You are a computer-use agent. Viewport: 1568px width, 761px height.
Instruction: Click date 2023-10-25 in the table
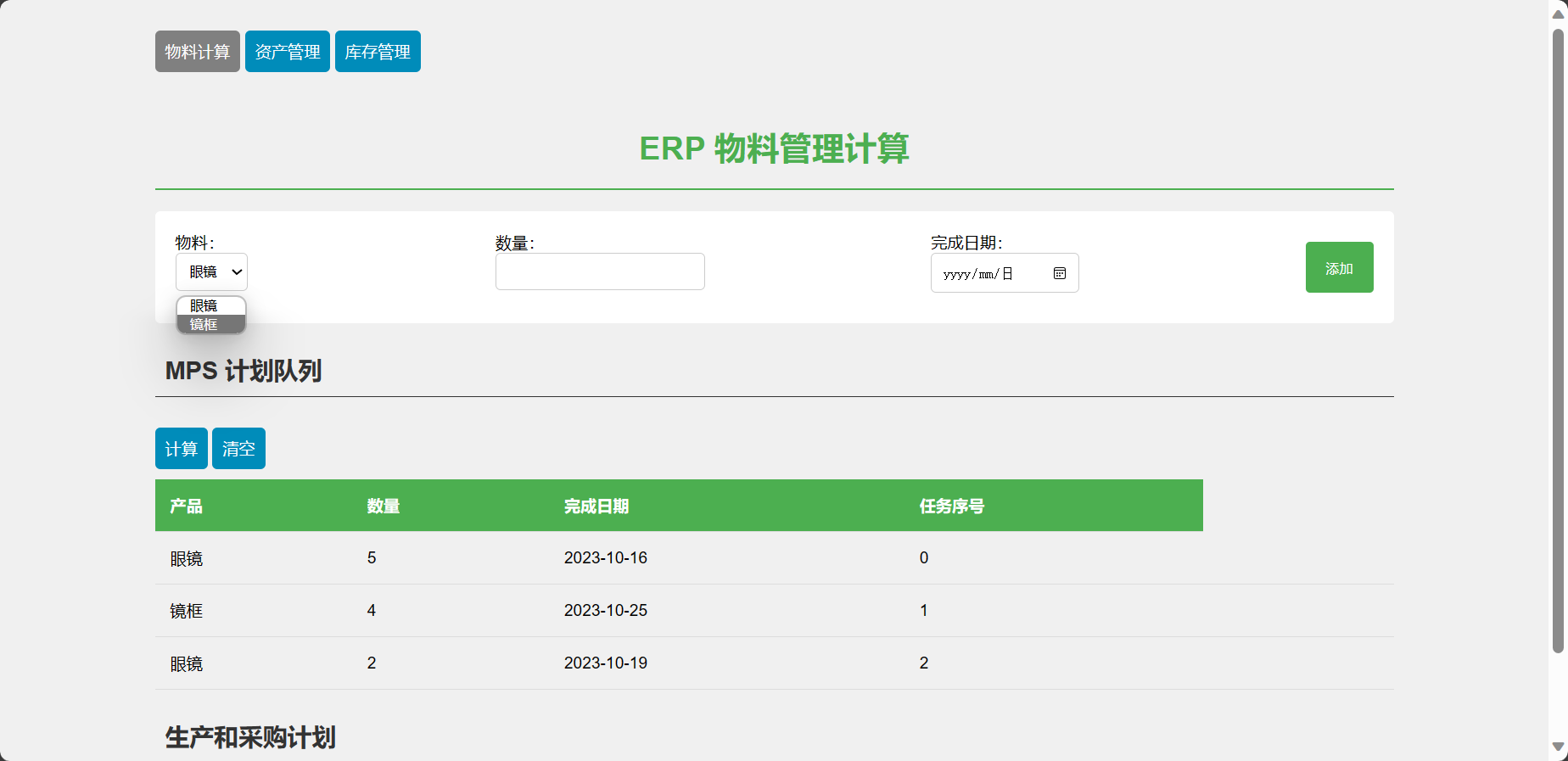pos(606,610)
